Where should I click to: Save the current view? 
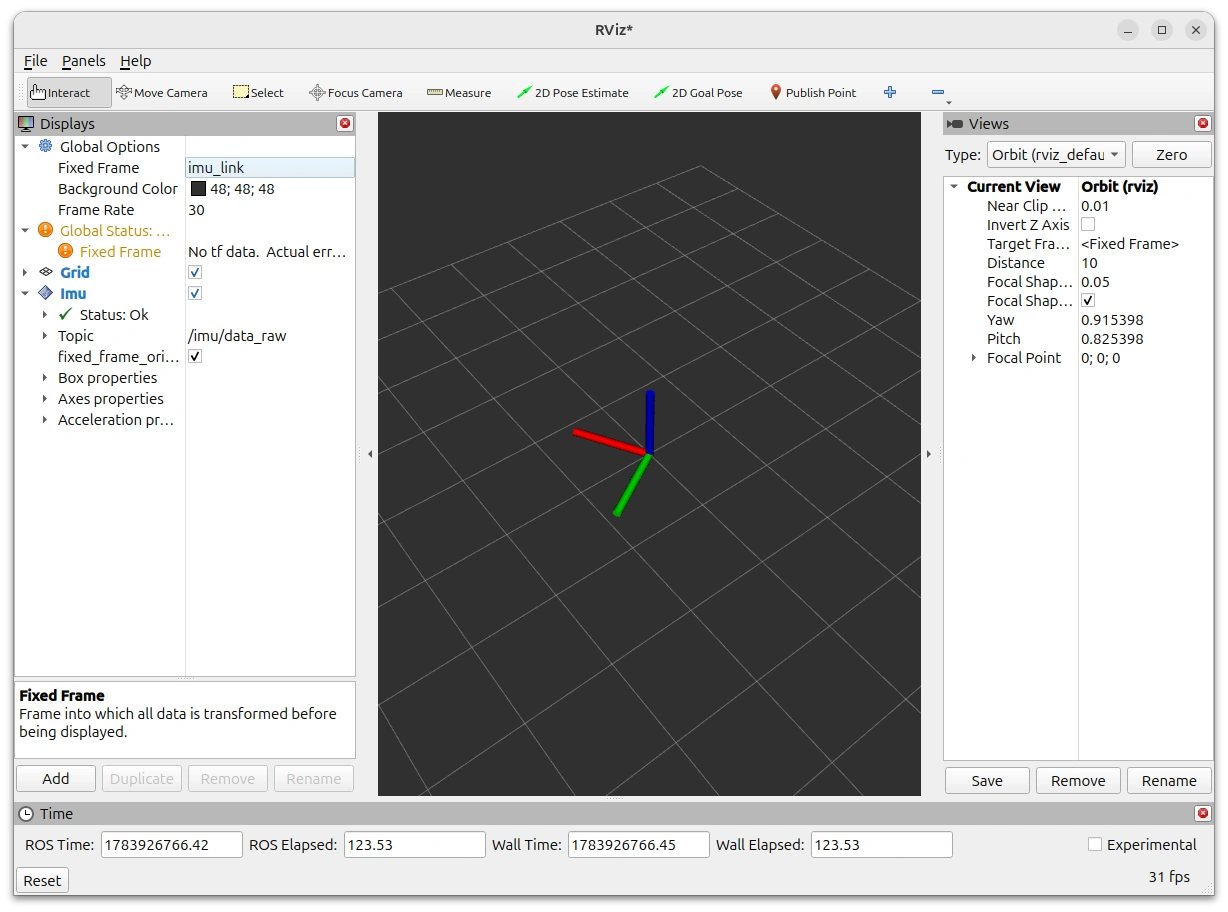(x=987, y=781)
